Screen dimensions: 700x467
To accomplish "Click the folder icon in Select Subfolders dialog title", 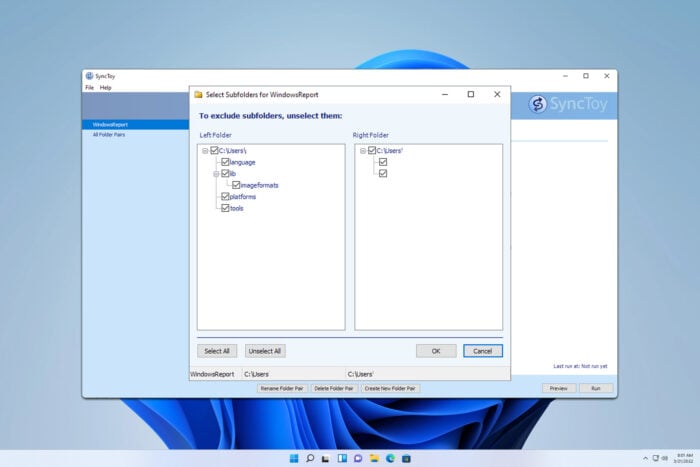I will 198,95.
